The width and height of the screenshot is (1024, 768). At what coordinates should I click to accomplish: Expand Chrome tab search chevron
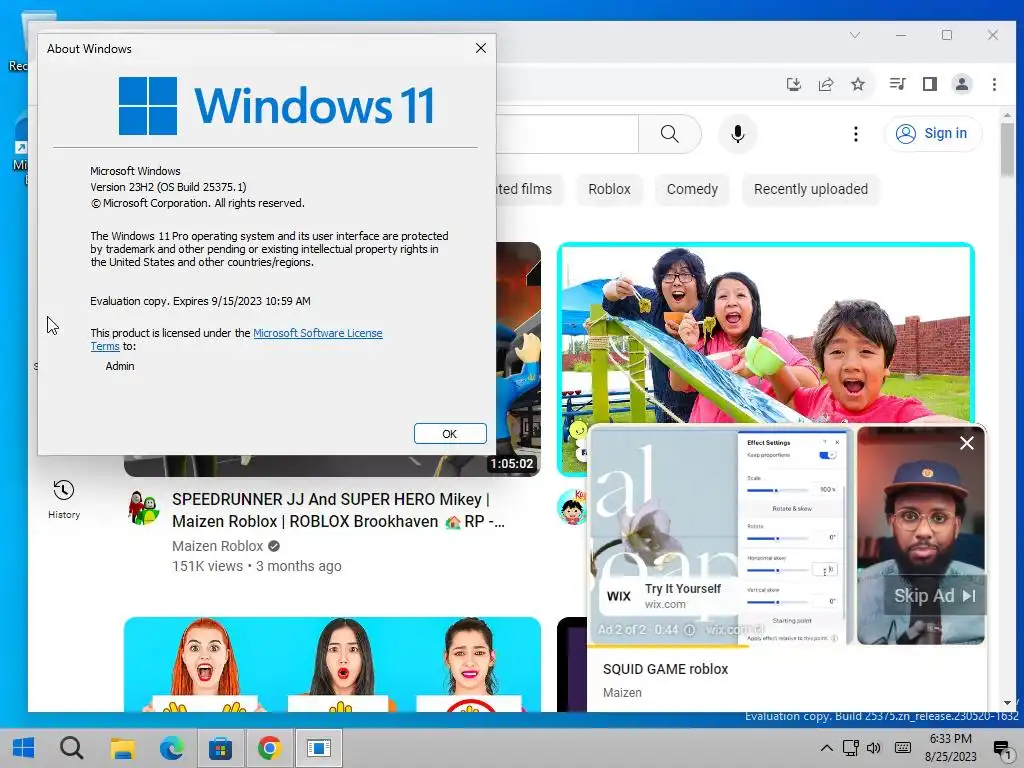click(854, 35)
